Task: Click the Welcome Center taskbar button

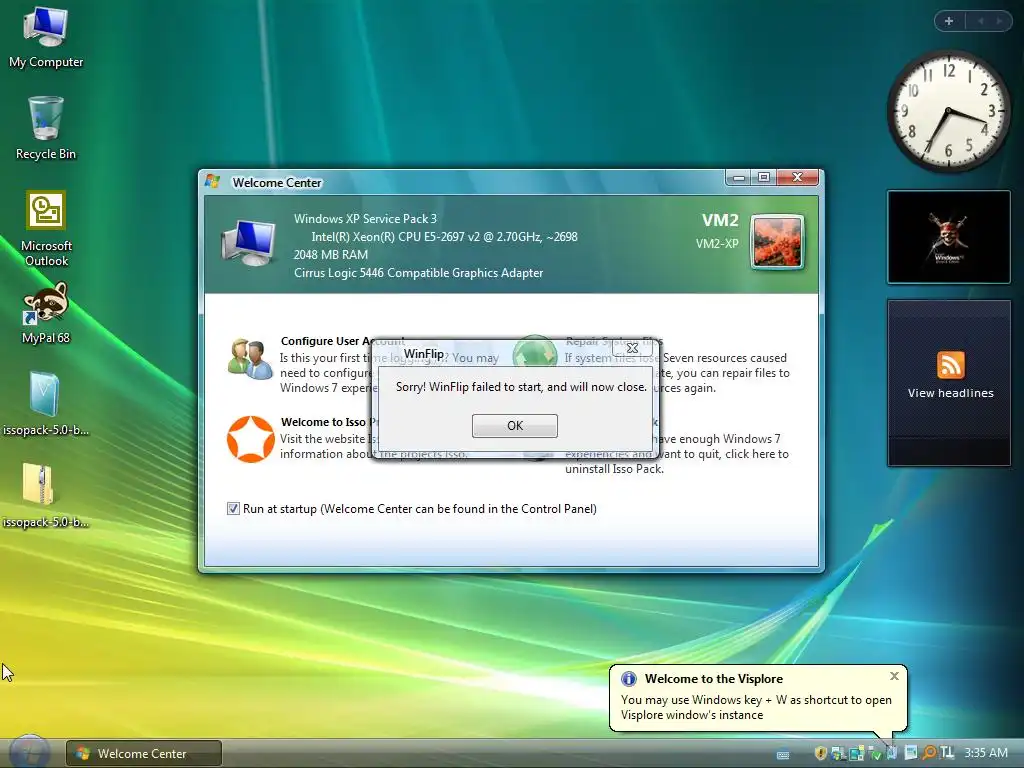Action: (x=144, y=754)
